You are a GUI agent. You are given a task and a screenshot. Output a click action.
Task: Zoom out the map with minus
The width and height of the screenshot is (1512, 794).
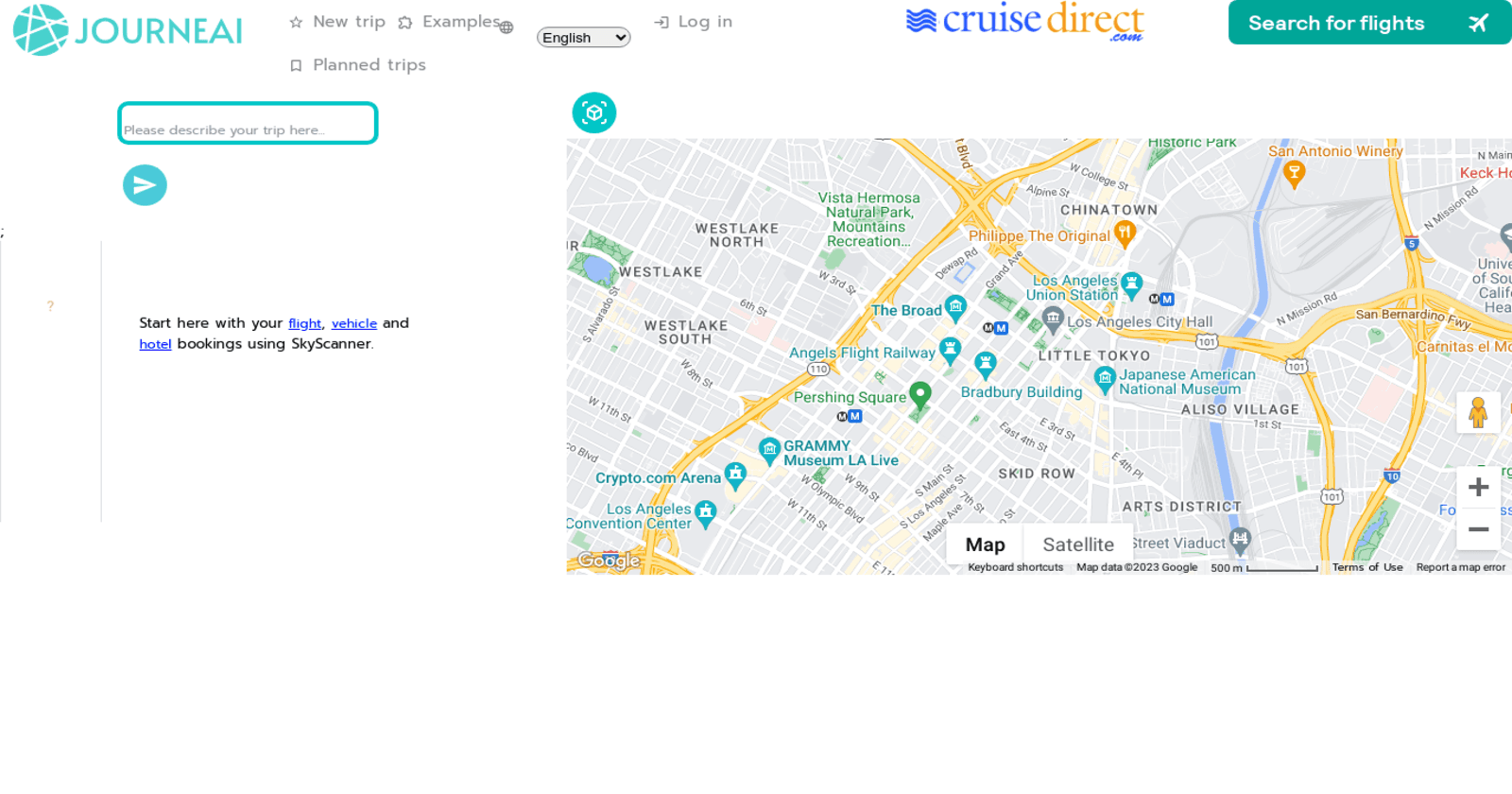[1479, 529]
